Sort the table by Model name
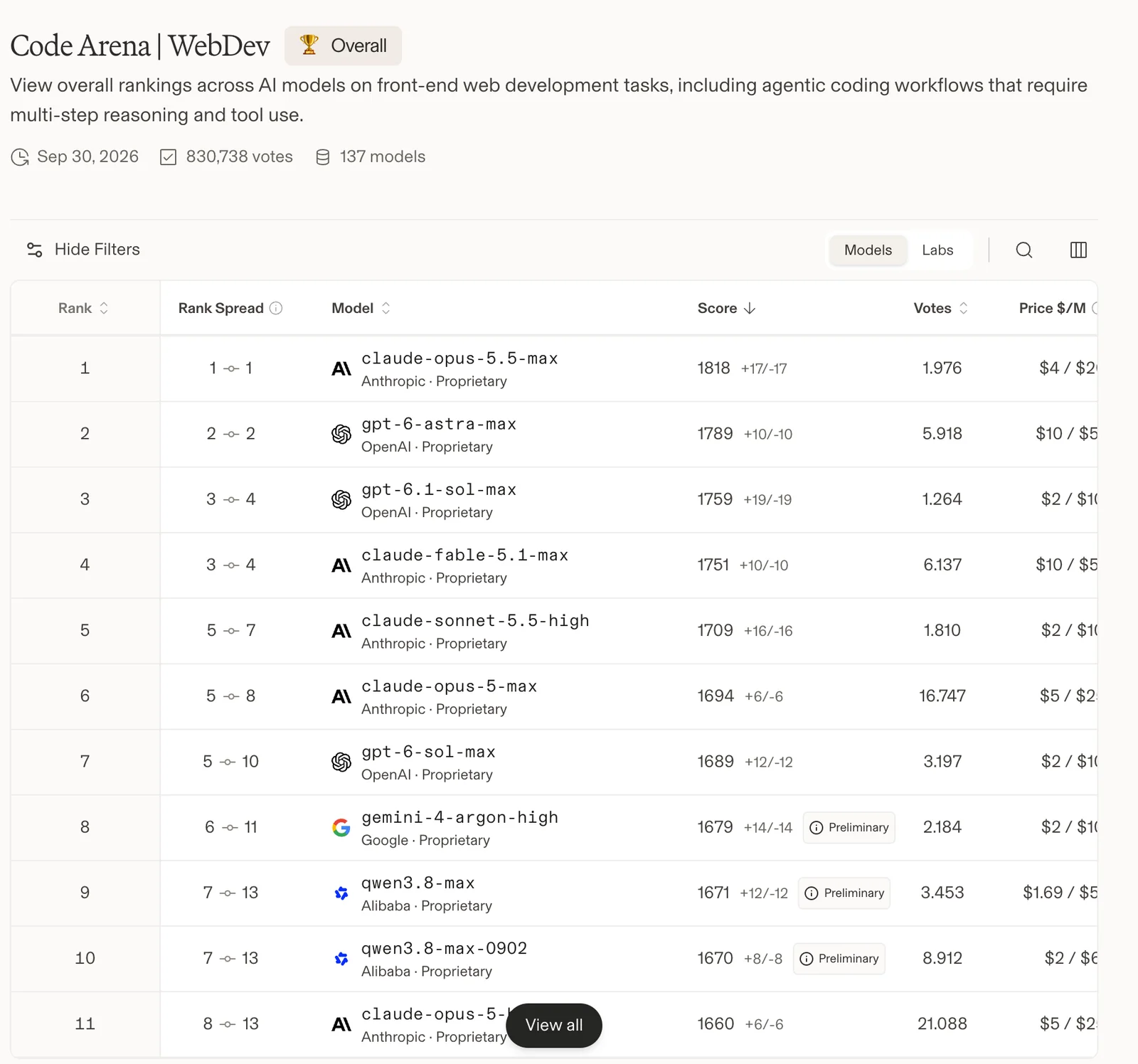This screenshot has height=1064, width=1138. coord(361,308)
